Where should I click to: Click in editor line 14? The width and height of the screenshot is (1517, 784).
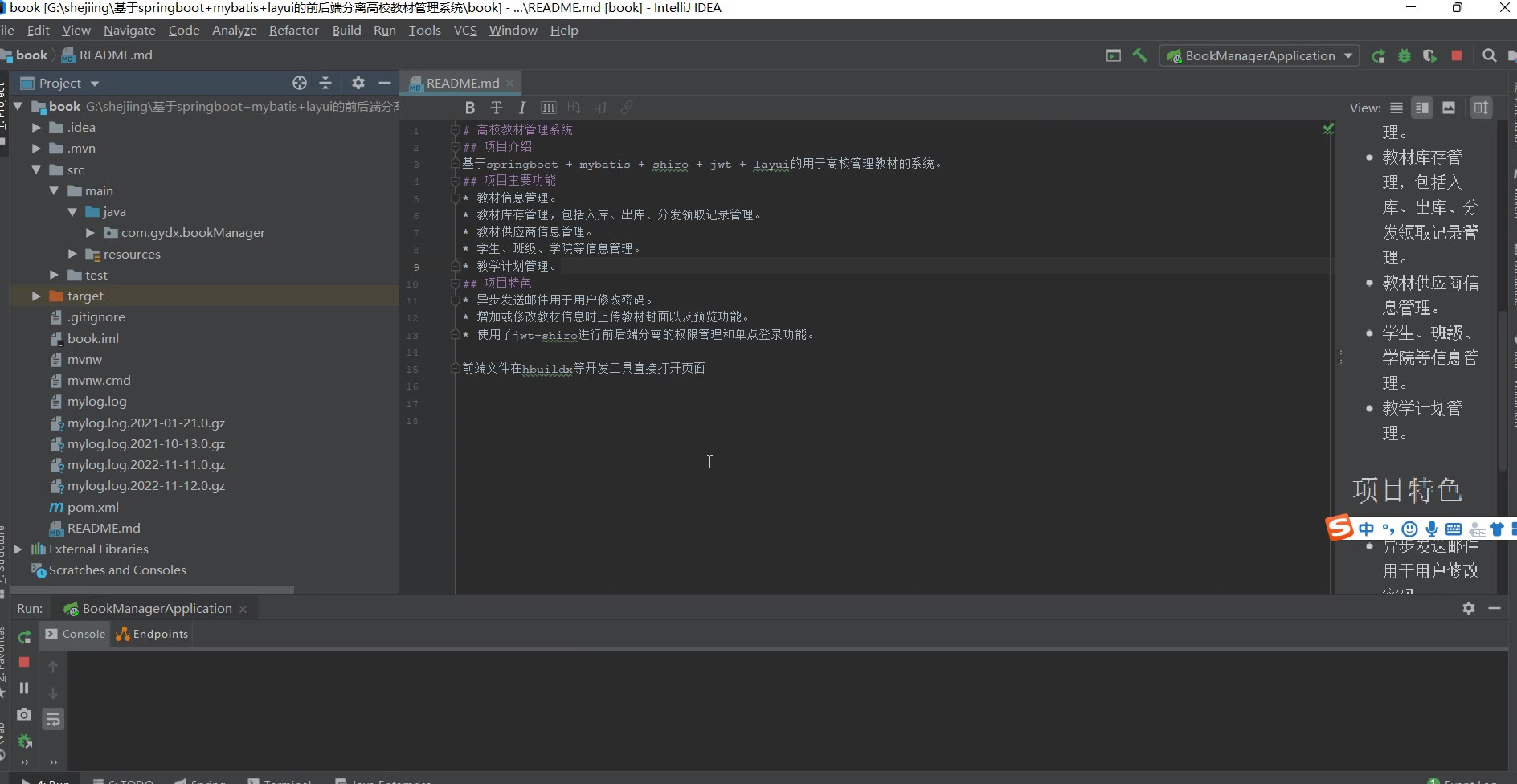coord(892,352)
